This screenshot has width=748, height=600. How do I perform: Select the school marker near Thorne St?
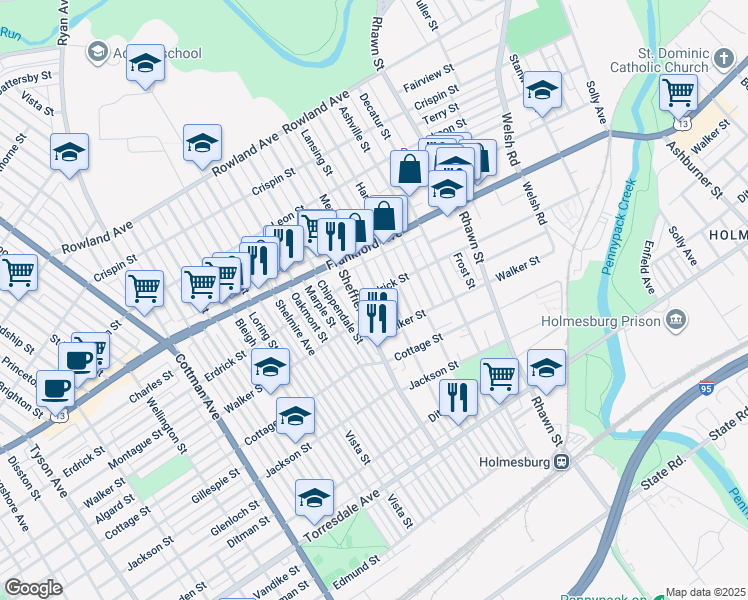click(x=70, y=155)
